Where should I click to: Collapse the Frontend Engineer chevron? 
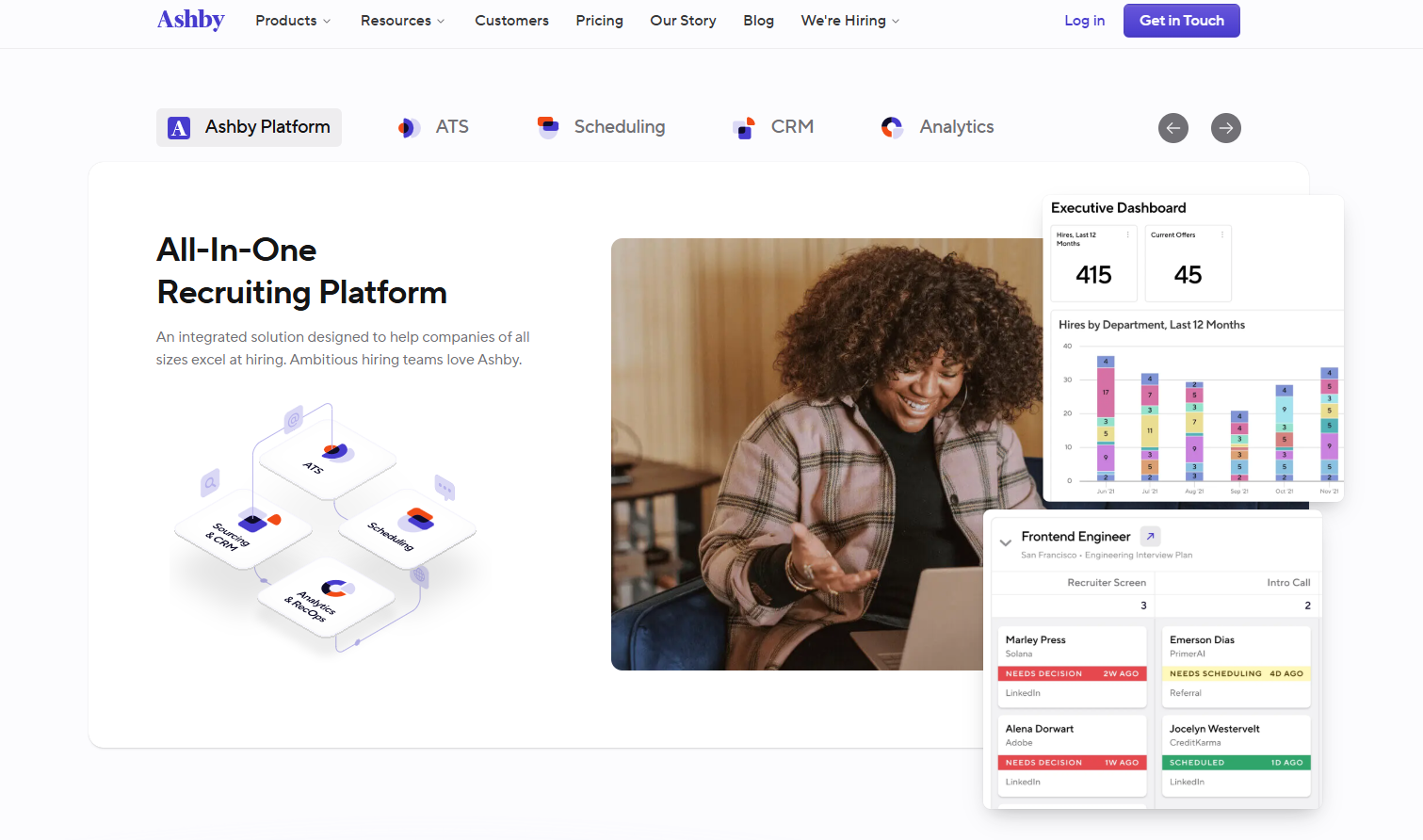tap(1006, 542)
